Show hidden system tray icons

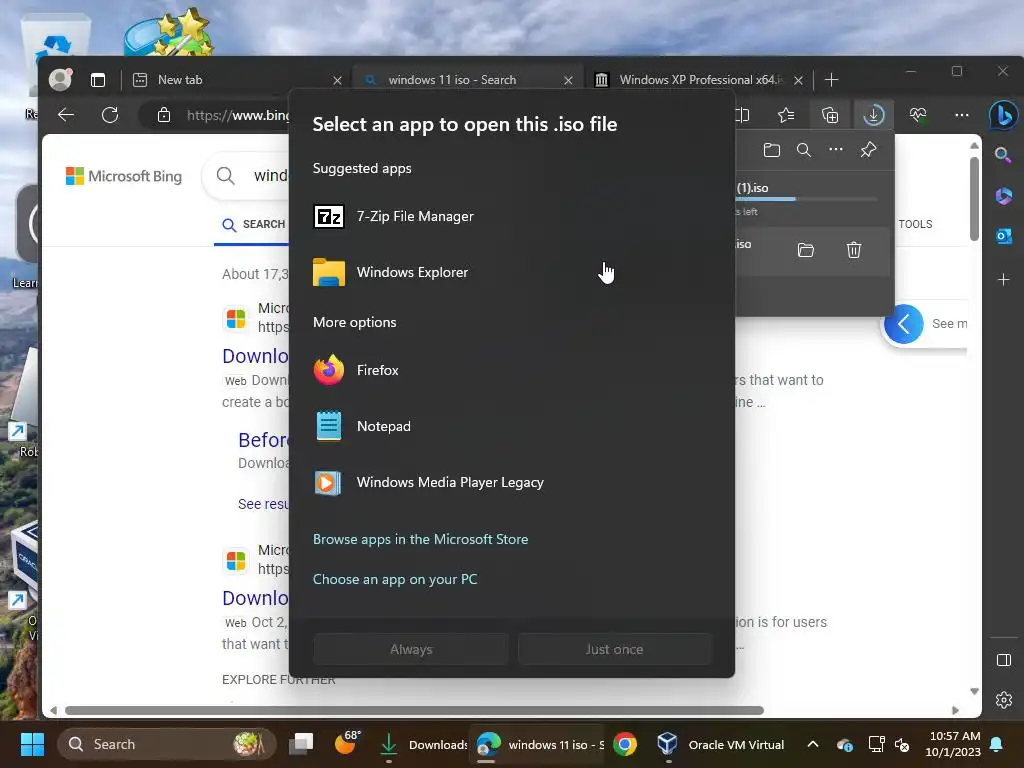(813, 744)
